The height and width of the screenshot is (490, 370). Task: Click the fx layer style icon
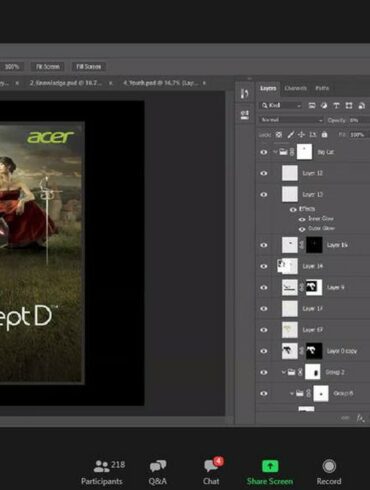360,418
